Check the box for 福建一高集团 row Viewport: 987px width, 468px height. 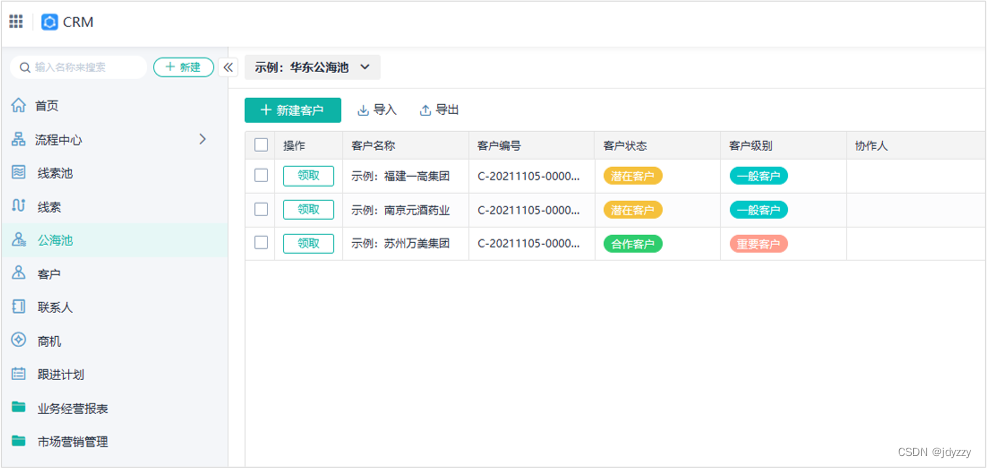tap(261, 176)
